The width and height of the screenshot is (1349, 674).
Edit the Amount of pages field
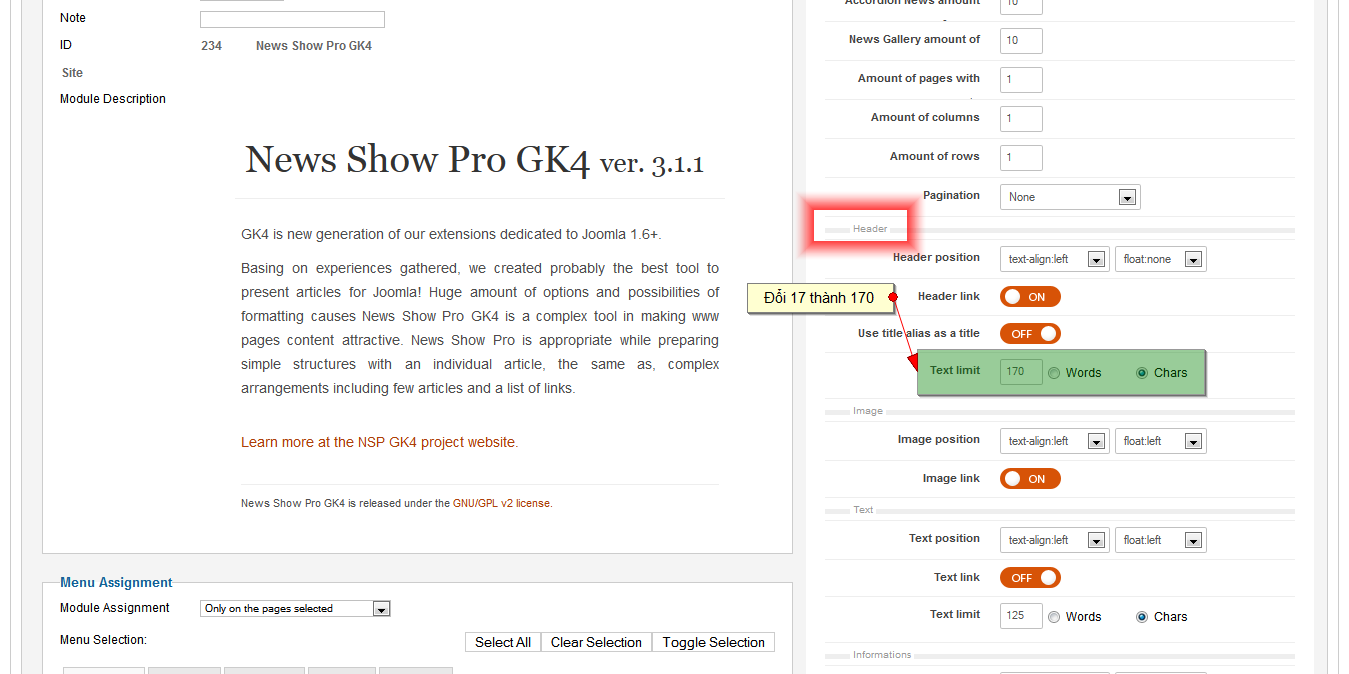(1021, 79)
